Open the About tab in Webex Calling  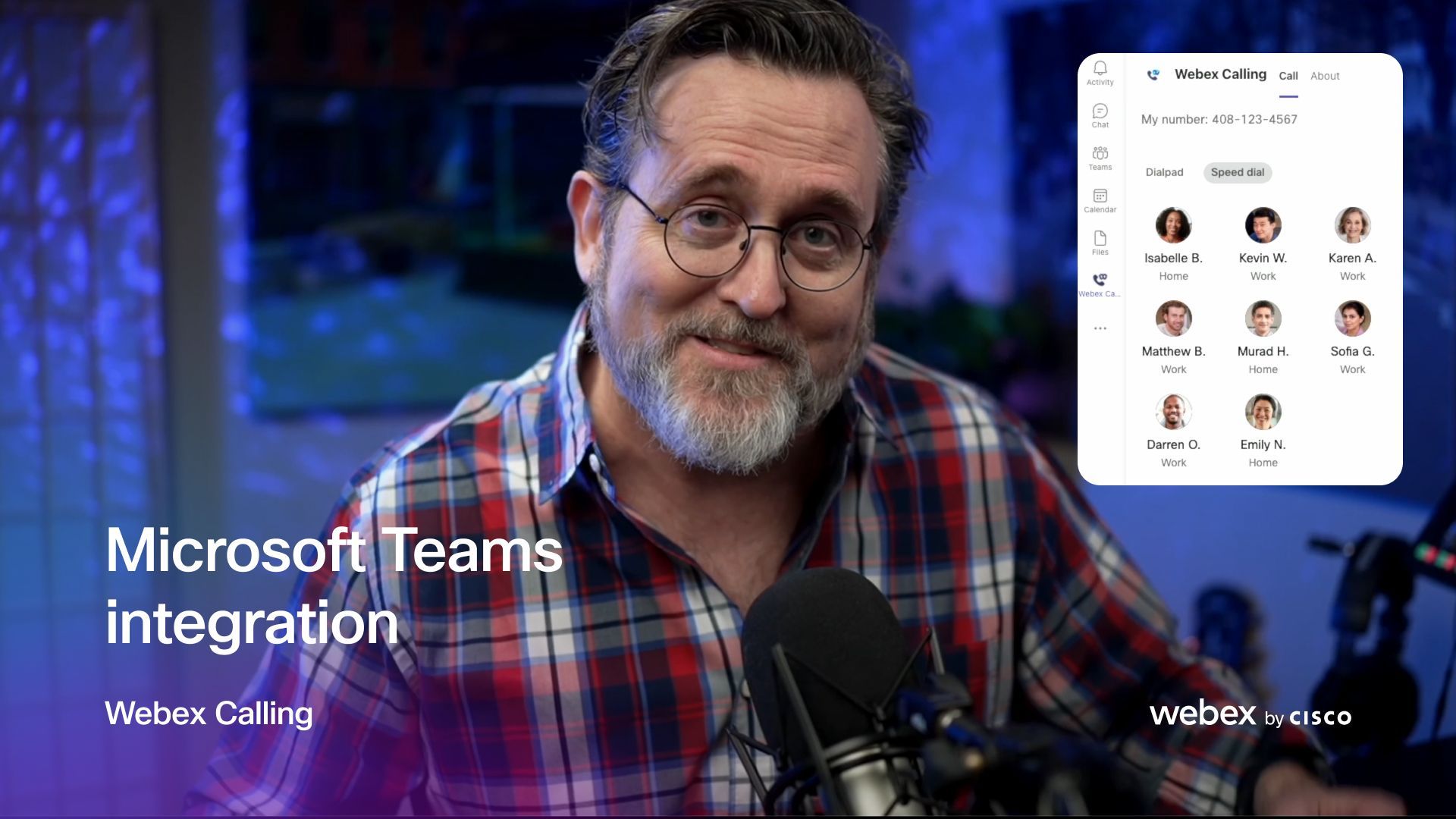[x=1325, y=75]
